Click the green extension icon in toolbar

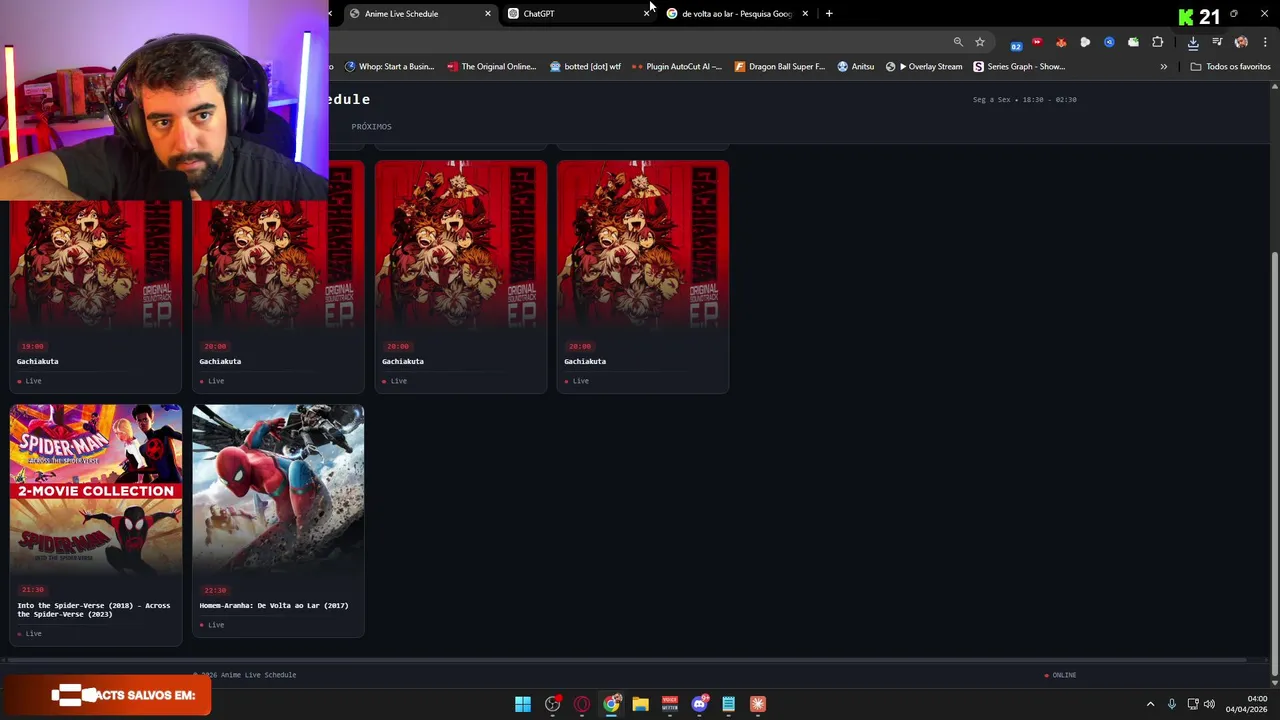pos(1133,42)
